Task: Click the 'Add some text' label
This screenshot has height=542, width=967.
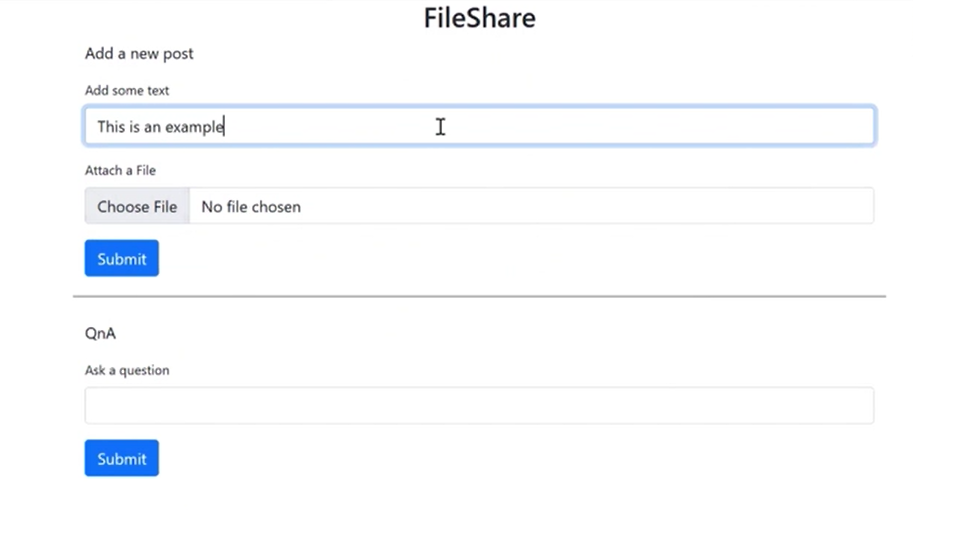Action: (x=127, y=91)
